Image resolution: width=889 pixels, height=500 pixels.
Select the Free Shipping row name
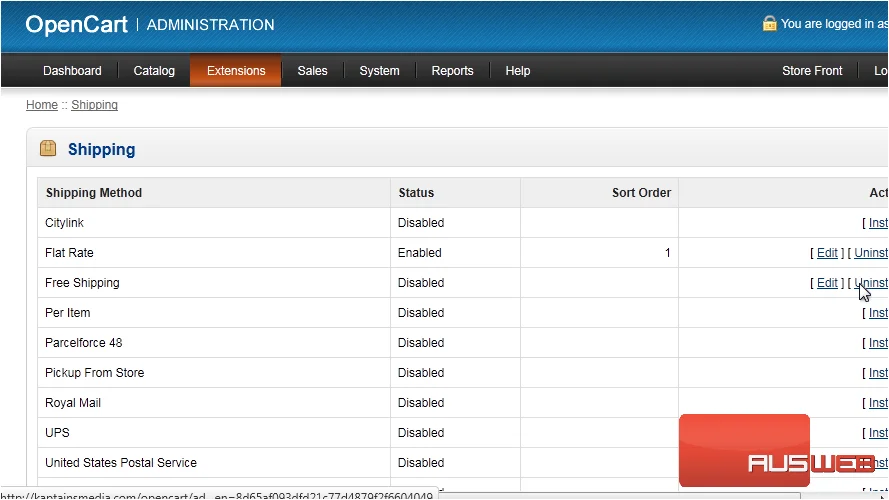pyautogui.click(x=82, y=283)
